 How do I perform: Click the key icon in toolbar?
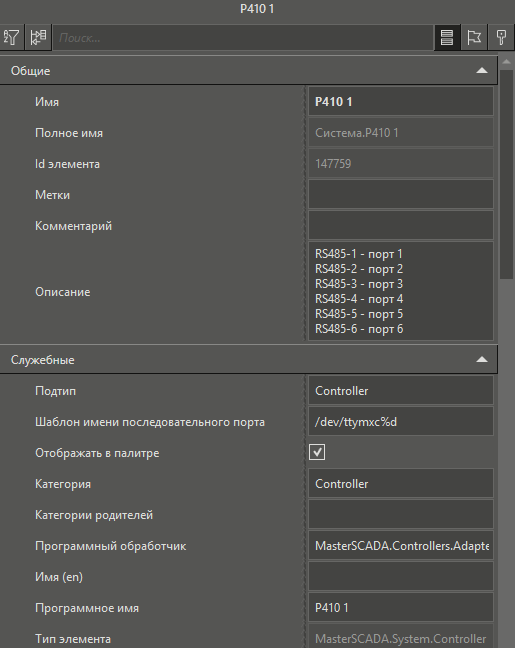coord(501,38)
